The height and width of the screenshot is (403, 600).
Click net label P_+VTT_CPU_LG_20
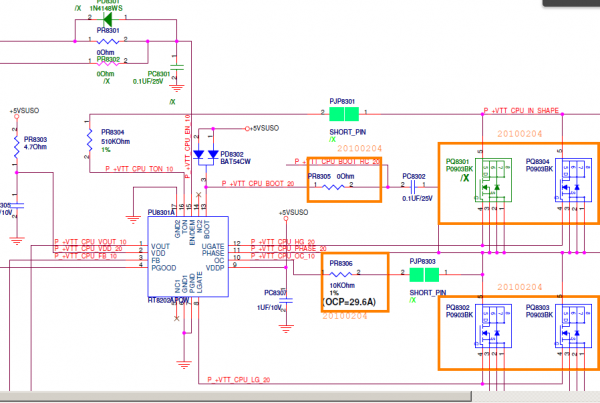[x=239, y=380]
